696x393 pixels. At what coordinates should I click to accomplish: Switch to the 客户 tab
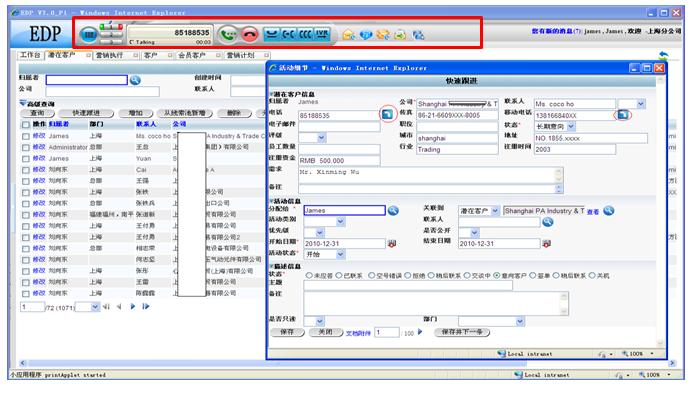[151, 55]
